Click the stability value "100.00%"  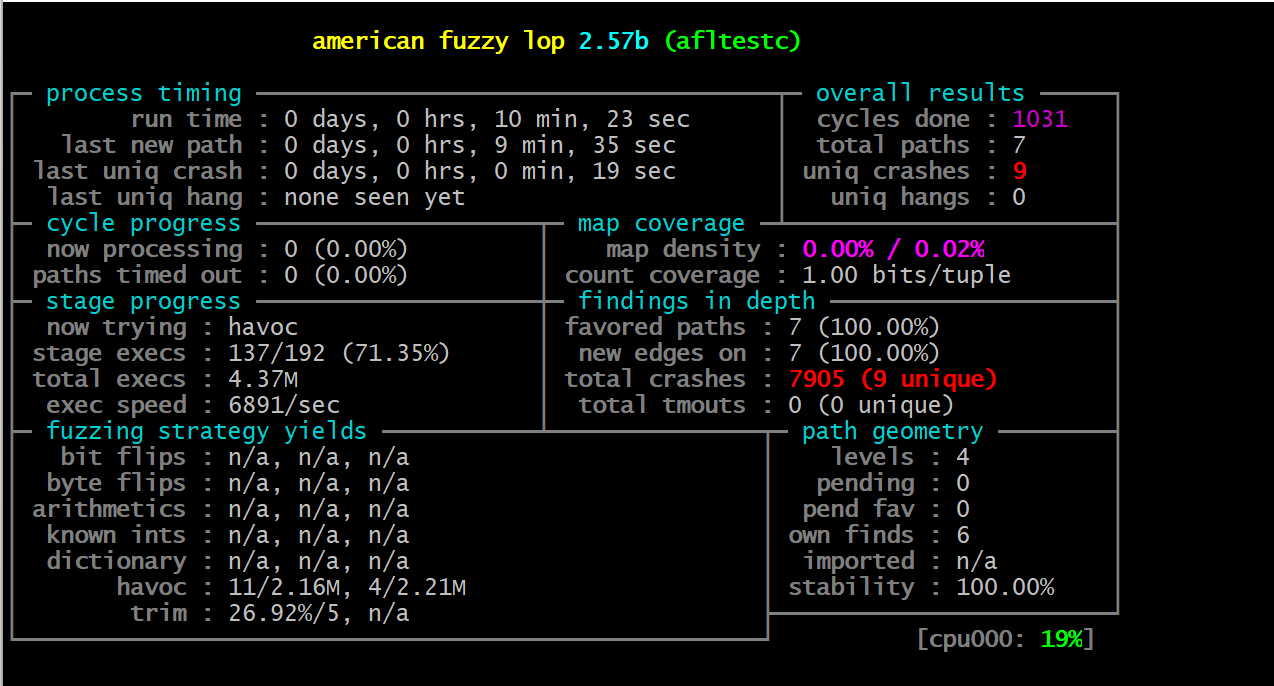pos(1005,588)
